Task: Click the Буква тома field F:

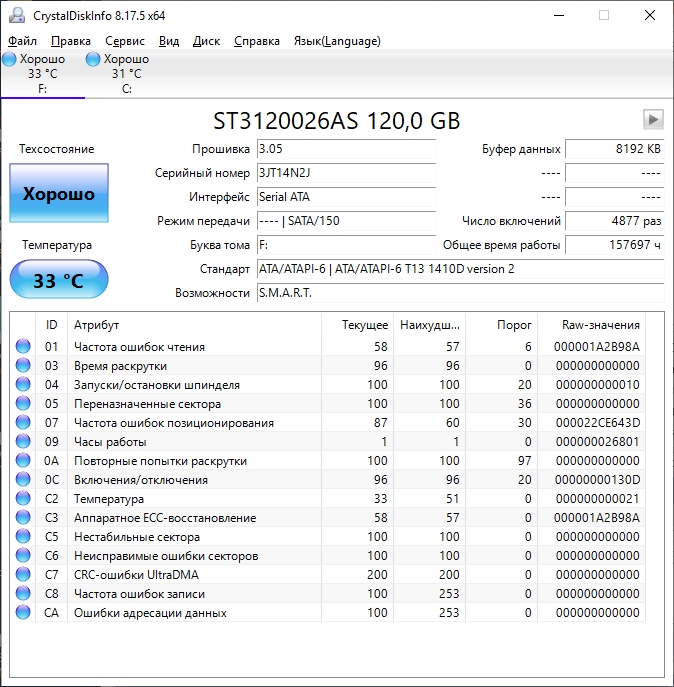Action: [x=346, y=245]
